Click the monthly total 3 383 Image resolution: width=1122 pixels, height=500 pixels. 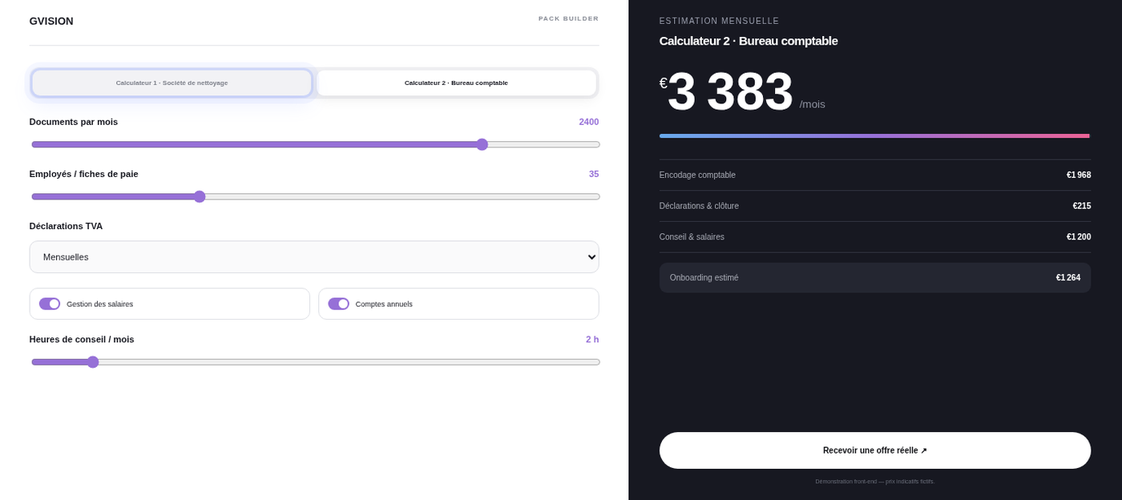730,92
